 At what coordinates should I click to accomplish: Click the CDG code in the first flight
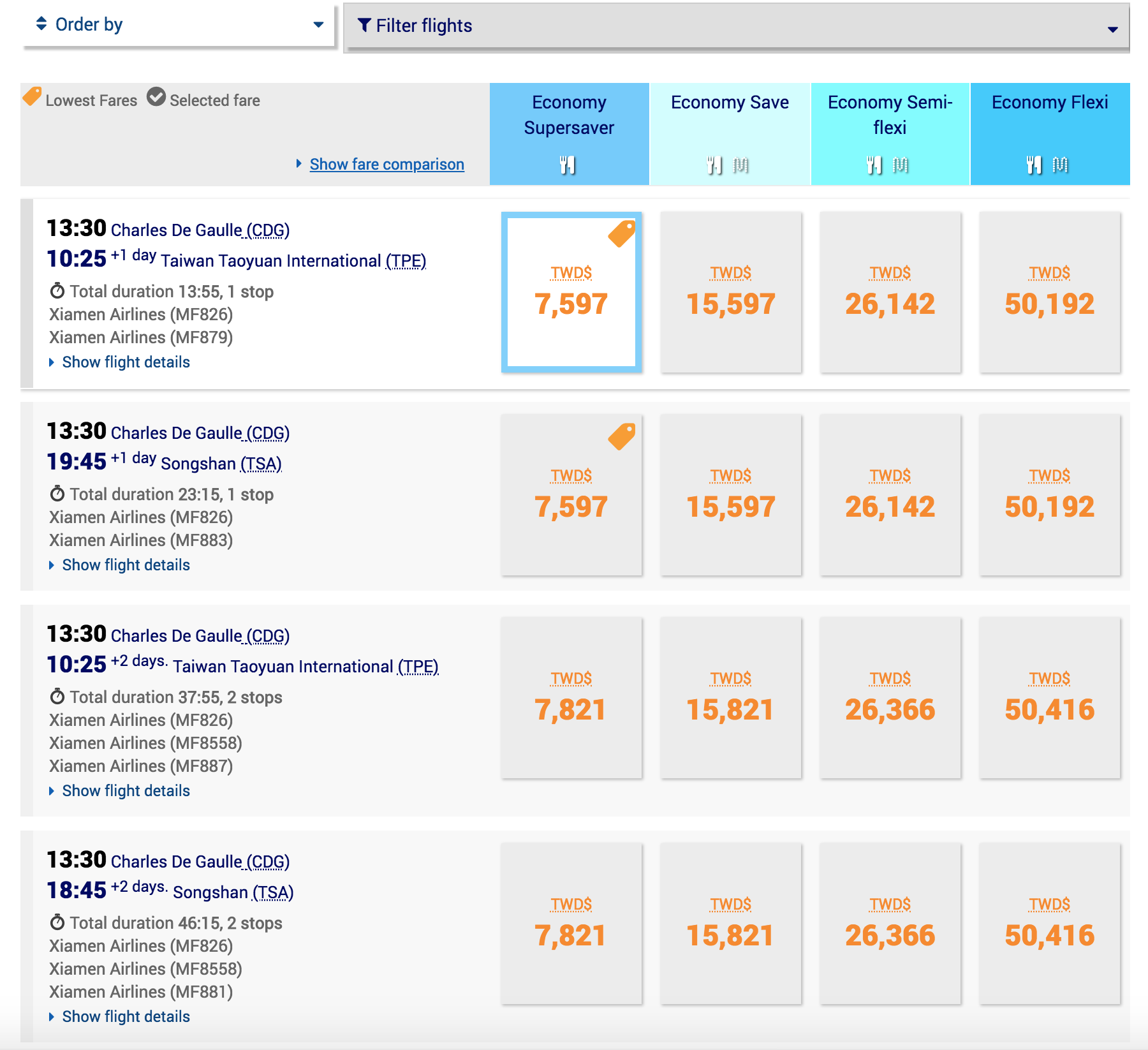tap(269, 231)
